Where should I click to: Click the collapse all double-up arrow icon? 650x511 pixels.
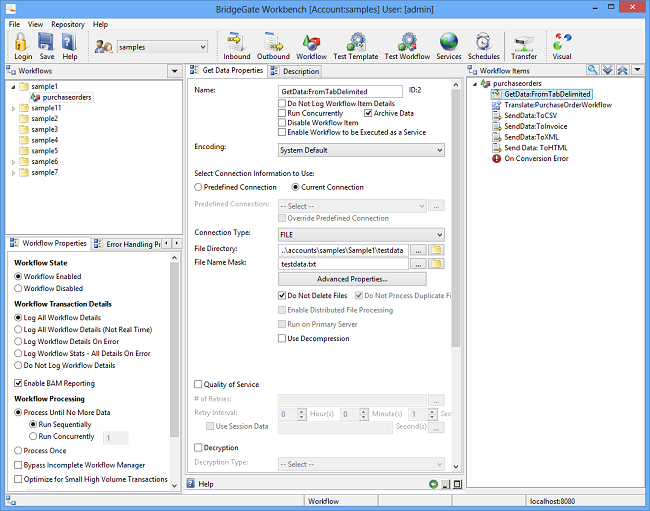click(x=622, y=70)
